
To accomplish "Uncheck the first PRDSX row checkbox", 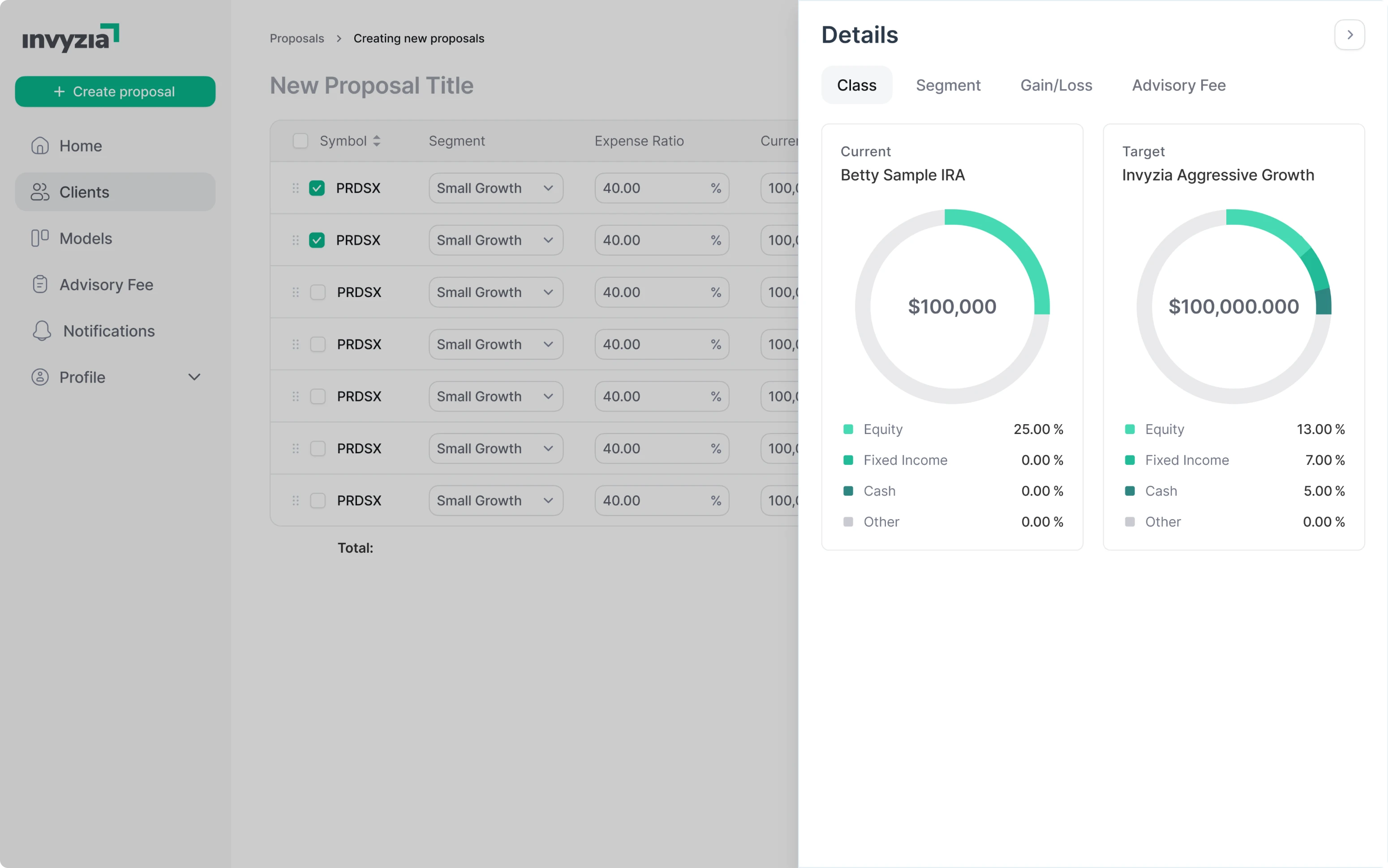I will click(x=317, y=188).
